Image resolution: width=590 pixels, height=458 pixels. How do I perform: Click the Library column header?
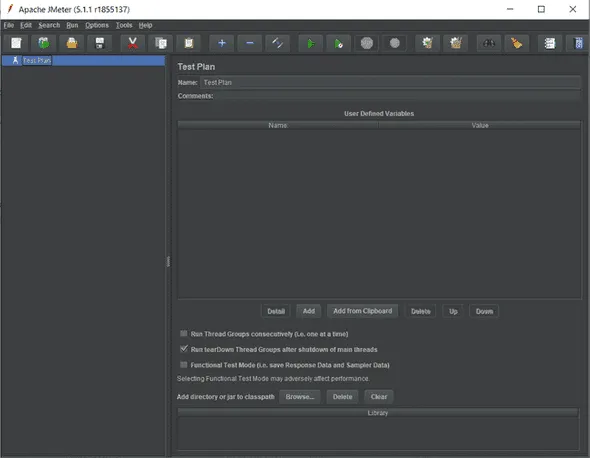tap(378, 413)
